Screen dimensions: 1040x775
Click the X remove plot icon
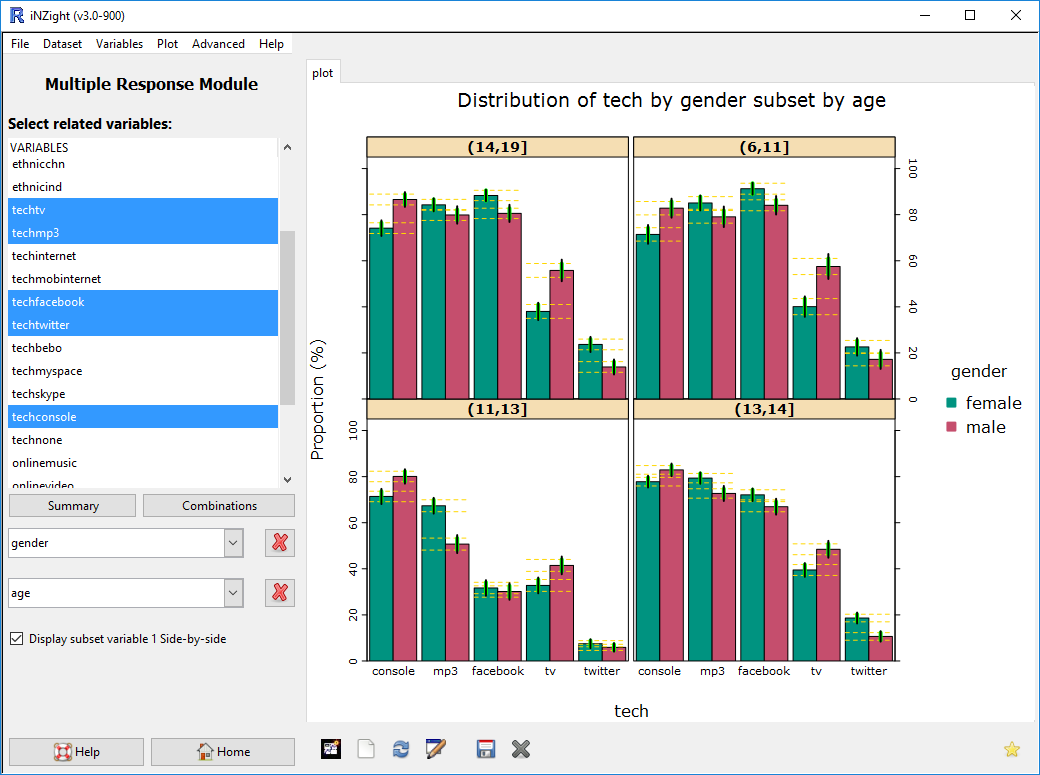pos(521,748)
